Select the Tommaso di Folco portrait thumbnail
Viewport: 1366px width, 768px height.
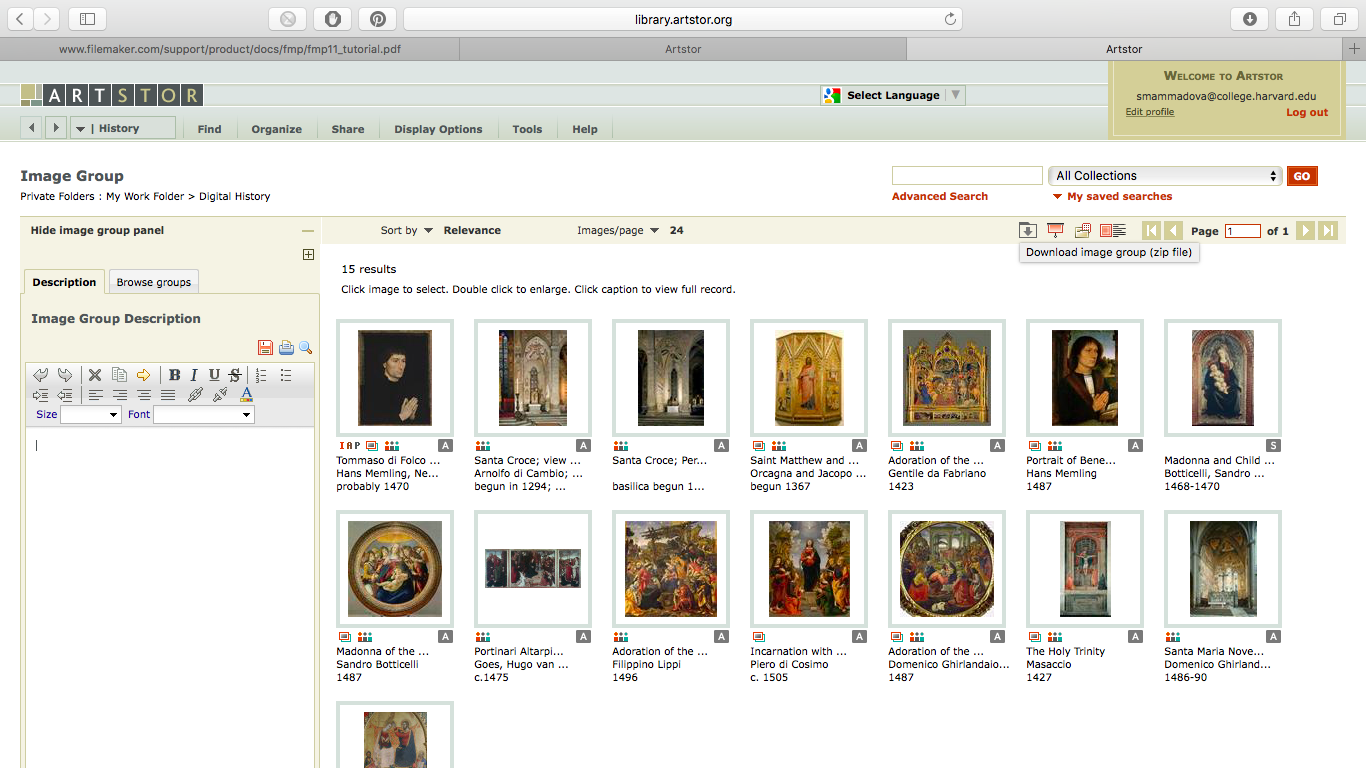click(395, 378)
